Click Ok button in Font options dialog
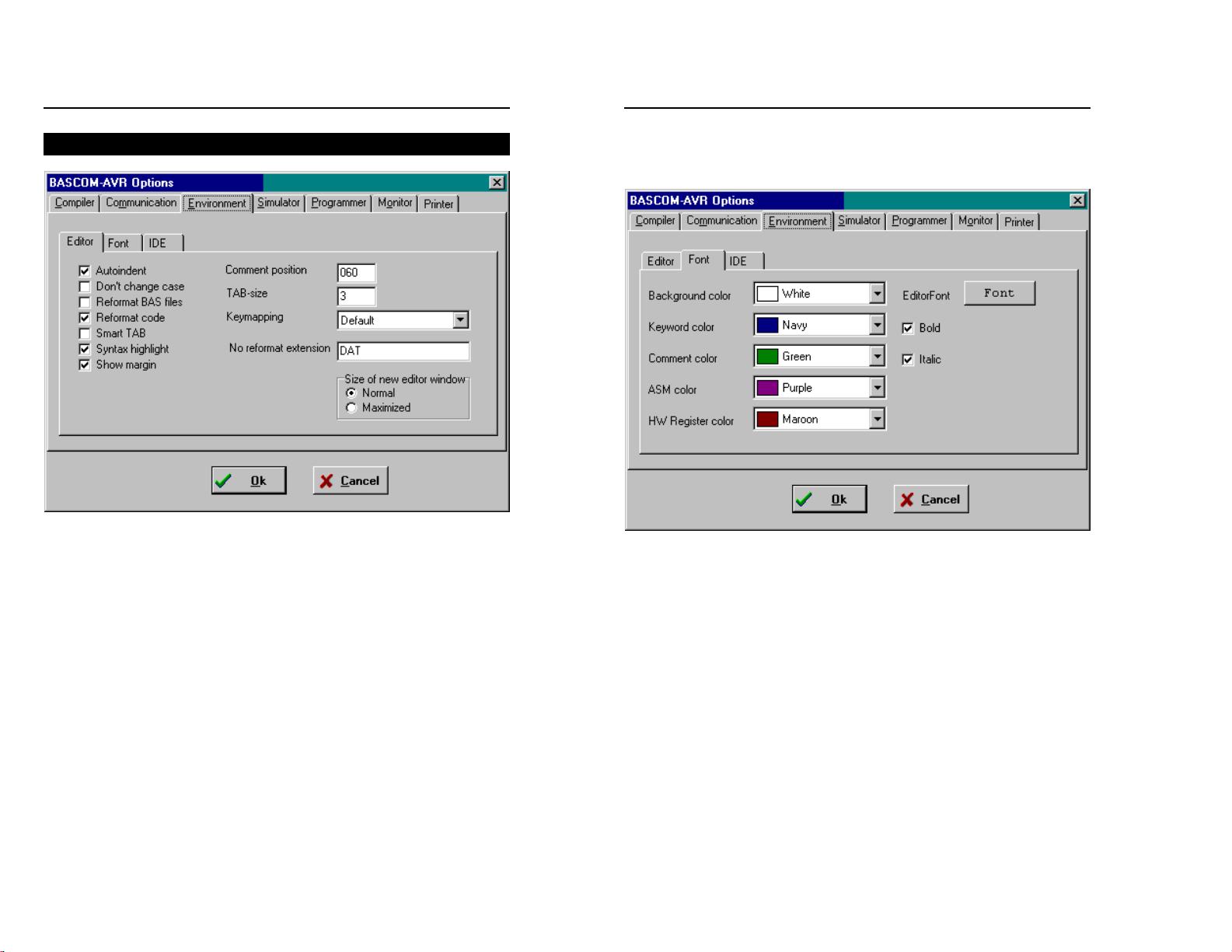Image resolution: width=1232 pixels, height=952 pixels. [x=829, y=499]
